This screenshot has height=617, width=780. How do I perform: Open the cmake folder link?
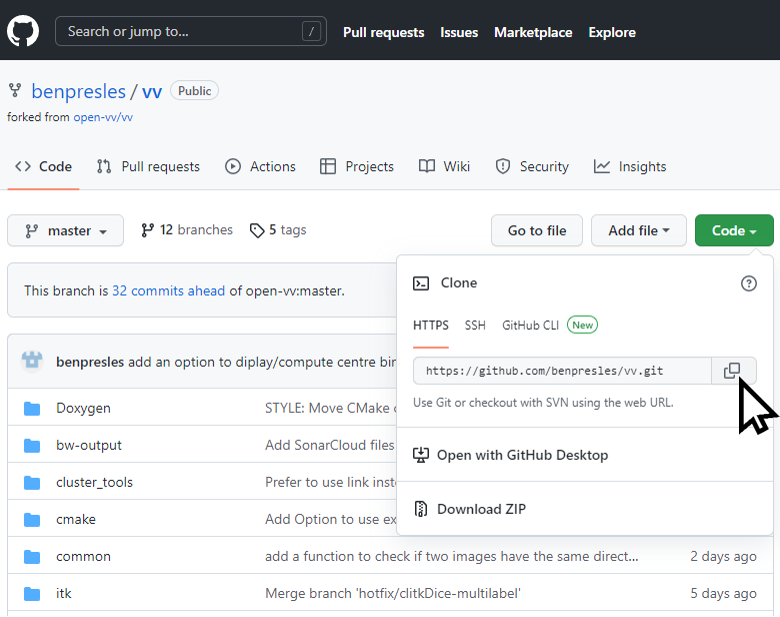[76, 519]
